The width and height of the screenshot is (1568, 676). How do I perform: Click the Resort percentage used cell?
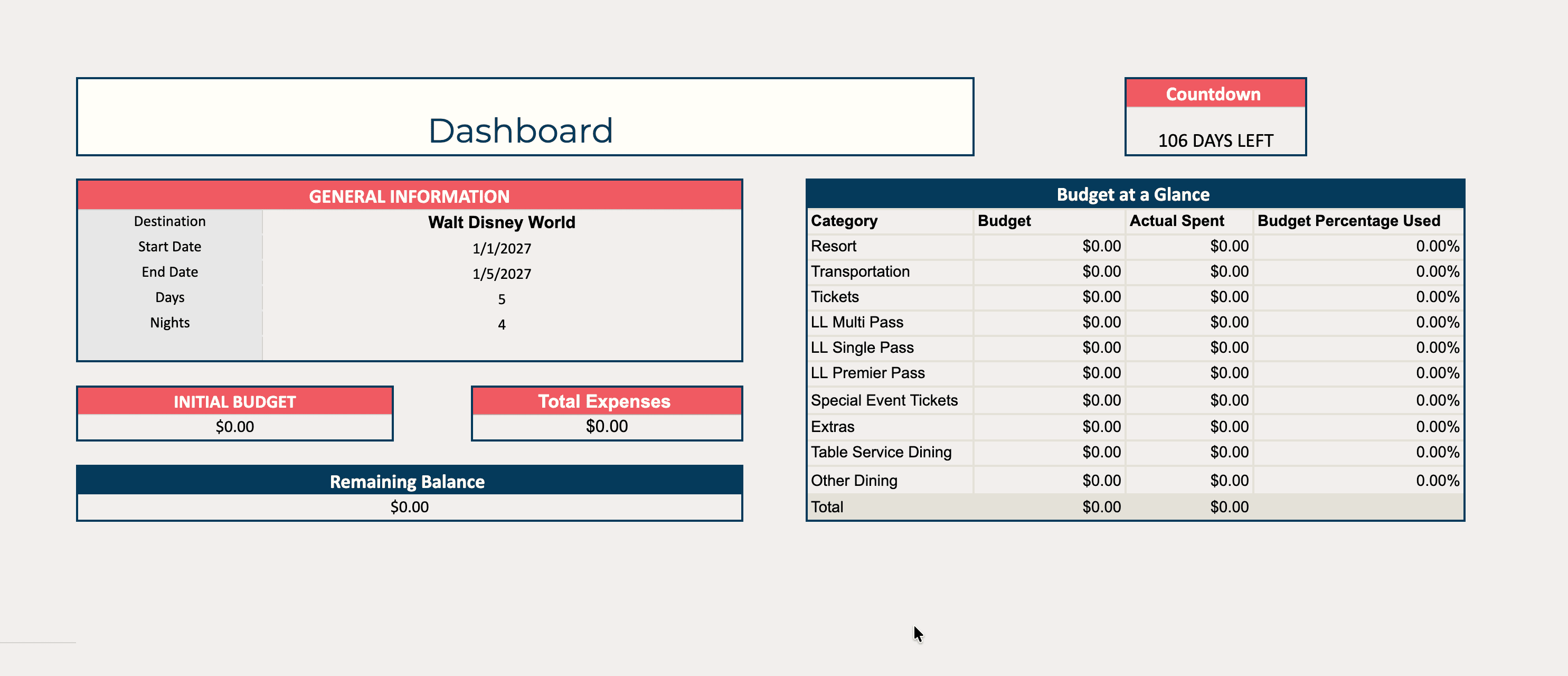pos(1358,246)
